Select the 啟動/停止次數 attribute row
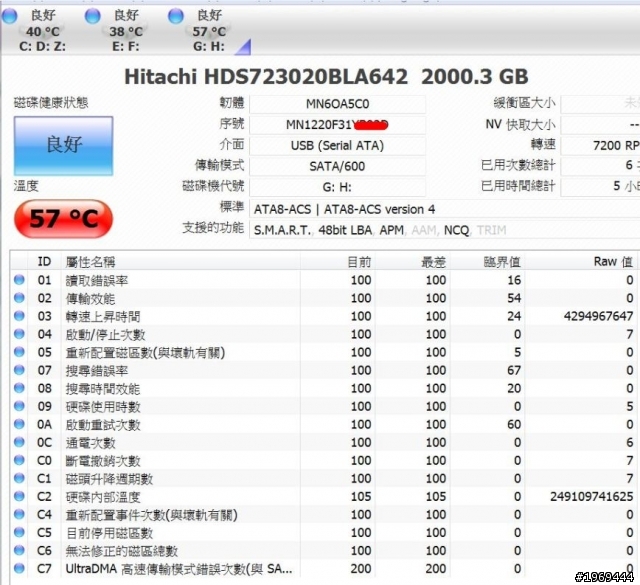 coord(323,334)
